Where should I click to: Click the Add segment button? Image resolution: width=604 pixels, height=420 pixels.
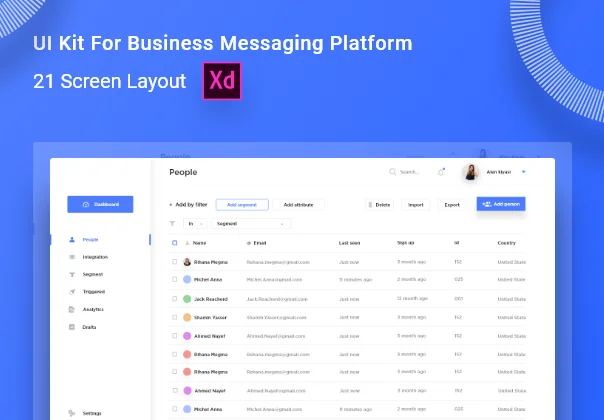(242, 205)
